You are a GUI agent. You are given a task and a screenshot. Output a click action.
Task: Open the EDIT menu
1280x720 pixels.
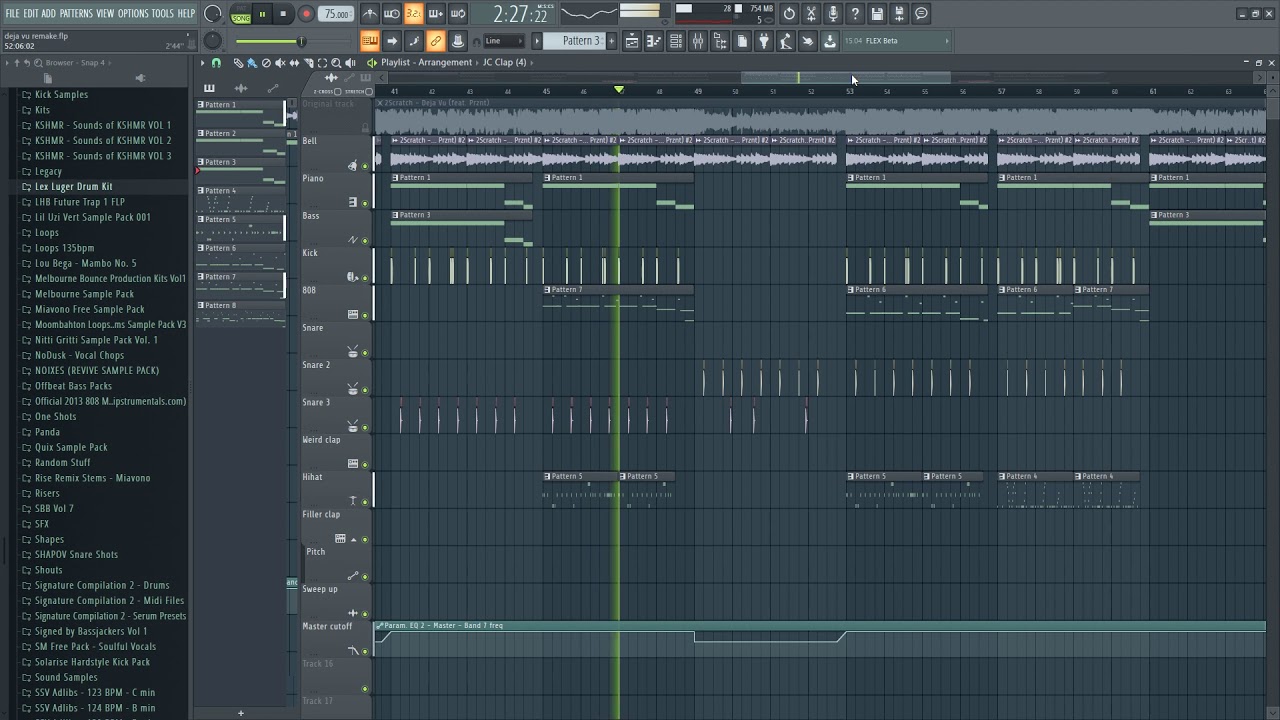[31, 13]
